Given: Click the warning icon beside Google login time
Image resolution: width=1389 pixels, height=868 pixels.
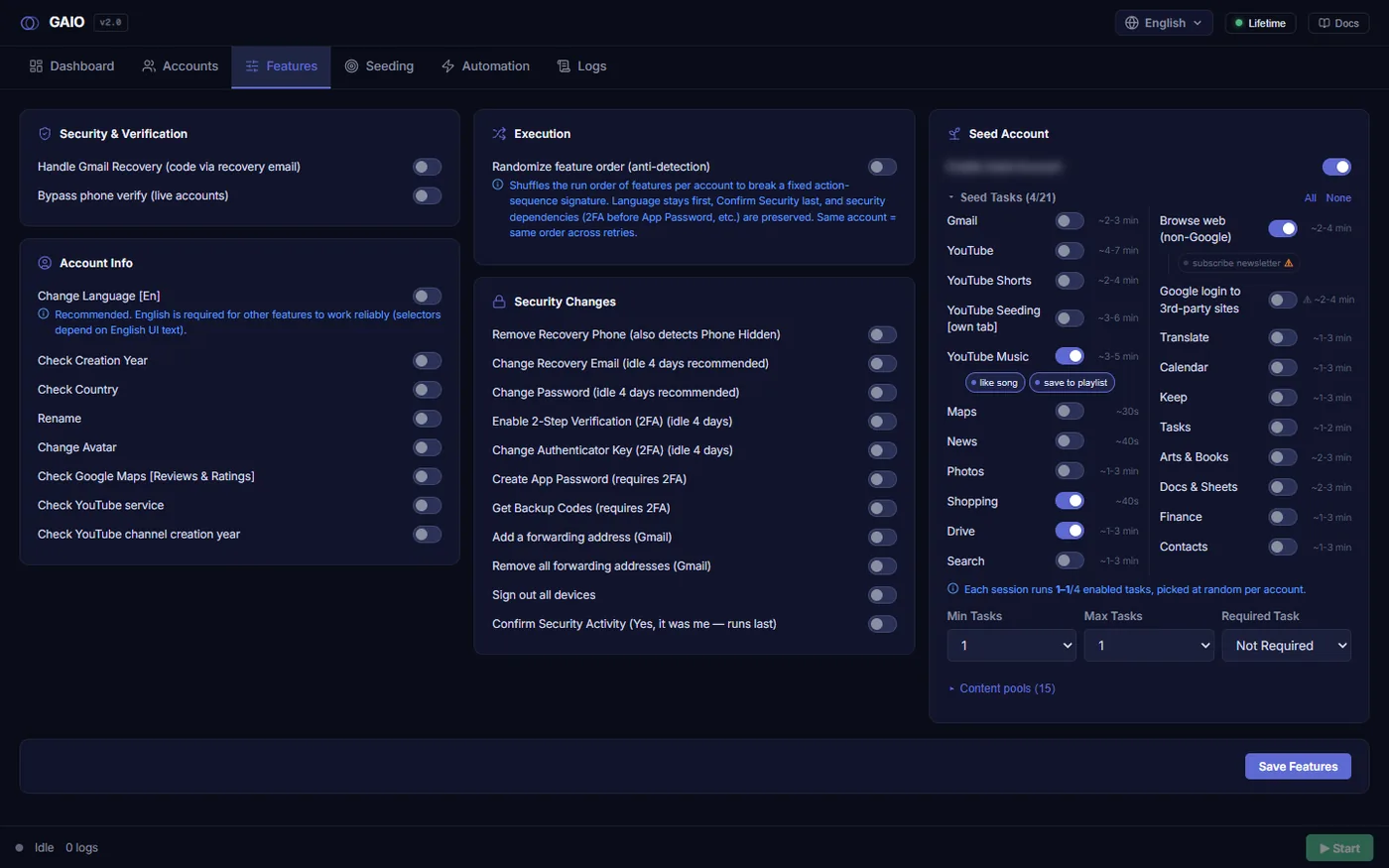Looking at the screenshot, I should point(1307,300).
